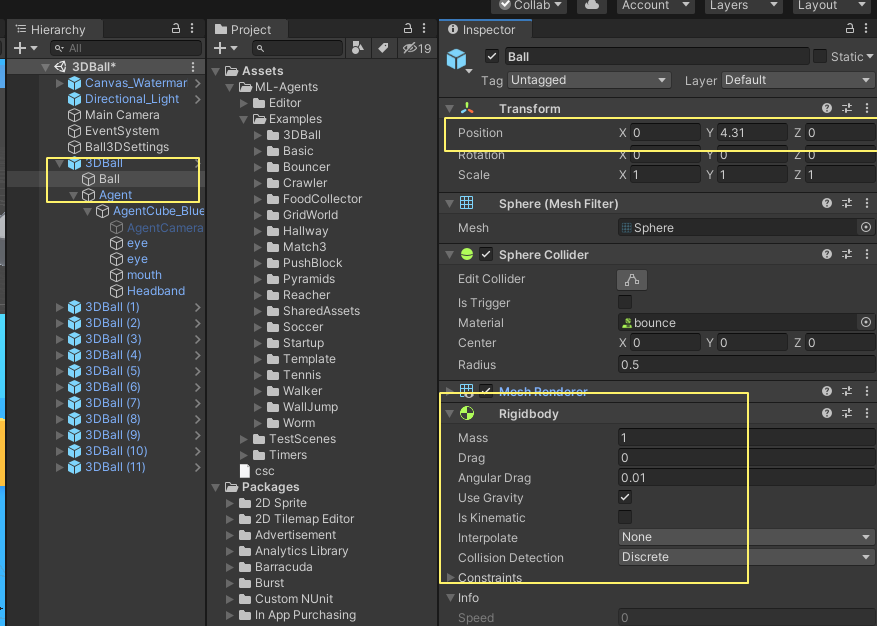Click the Sphere Collider component icon
The width and height of the screenshot is (877, 626).
[x=466, y=255]
